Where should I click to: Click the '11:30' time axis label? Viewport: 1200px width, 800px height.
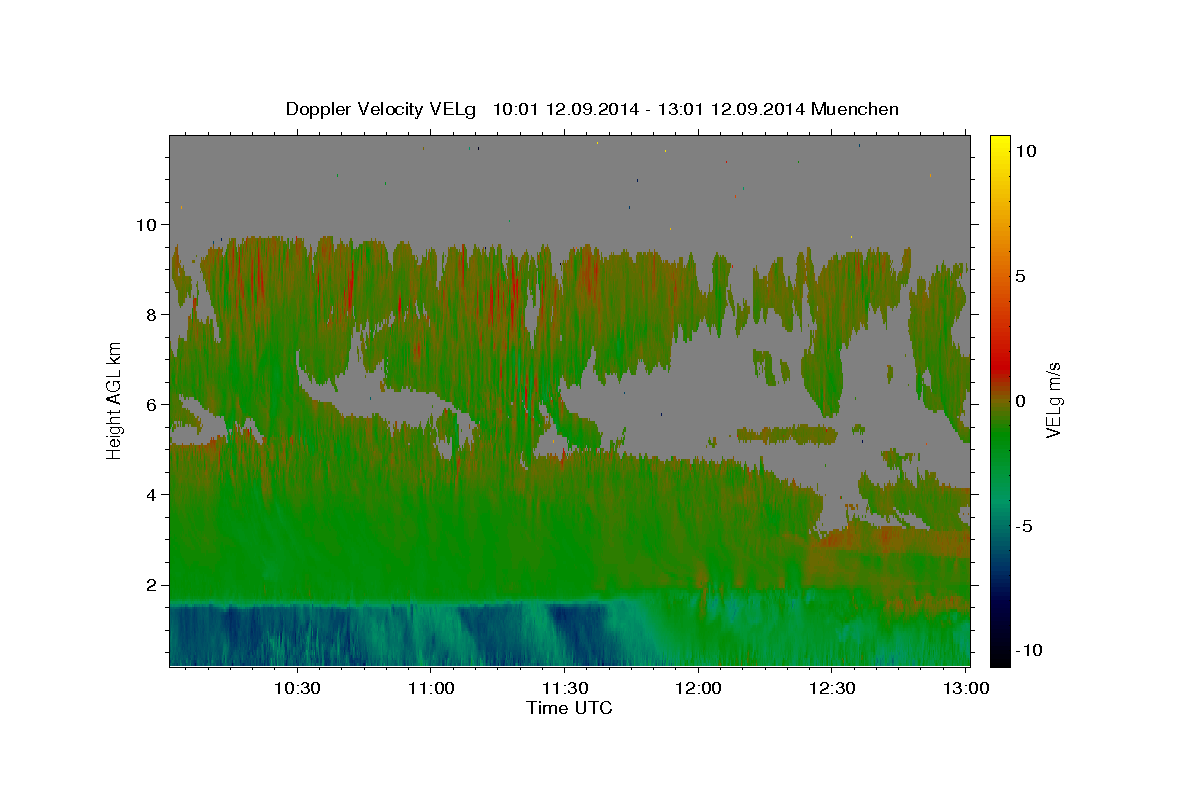click(564, 689)
